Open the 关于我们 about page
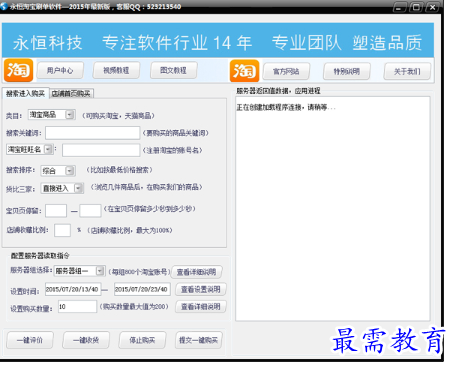454x372 pixels. pyautogui.click(x=407, y=71)
